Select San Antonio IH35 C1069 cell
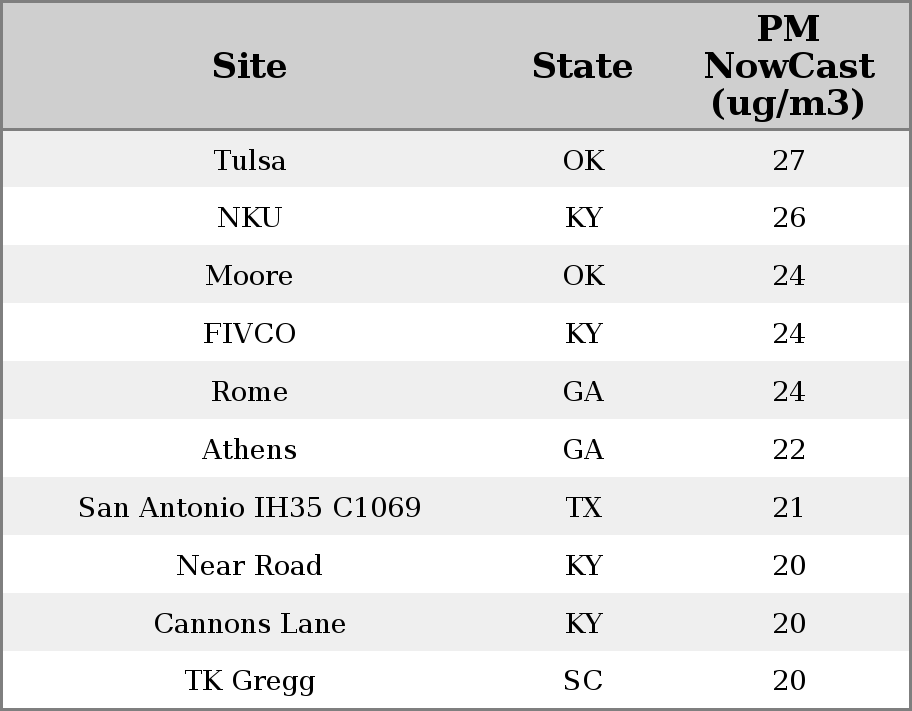 click(250, 507)
